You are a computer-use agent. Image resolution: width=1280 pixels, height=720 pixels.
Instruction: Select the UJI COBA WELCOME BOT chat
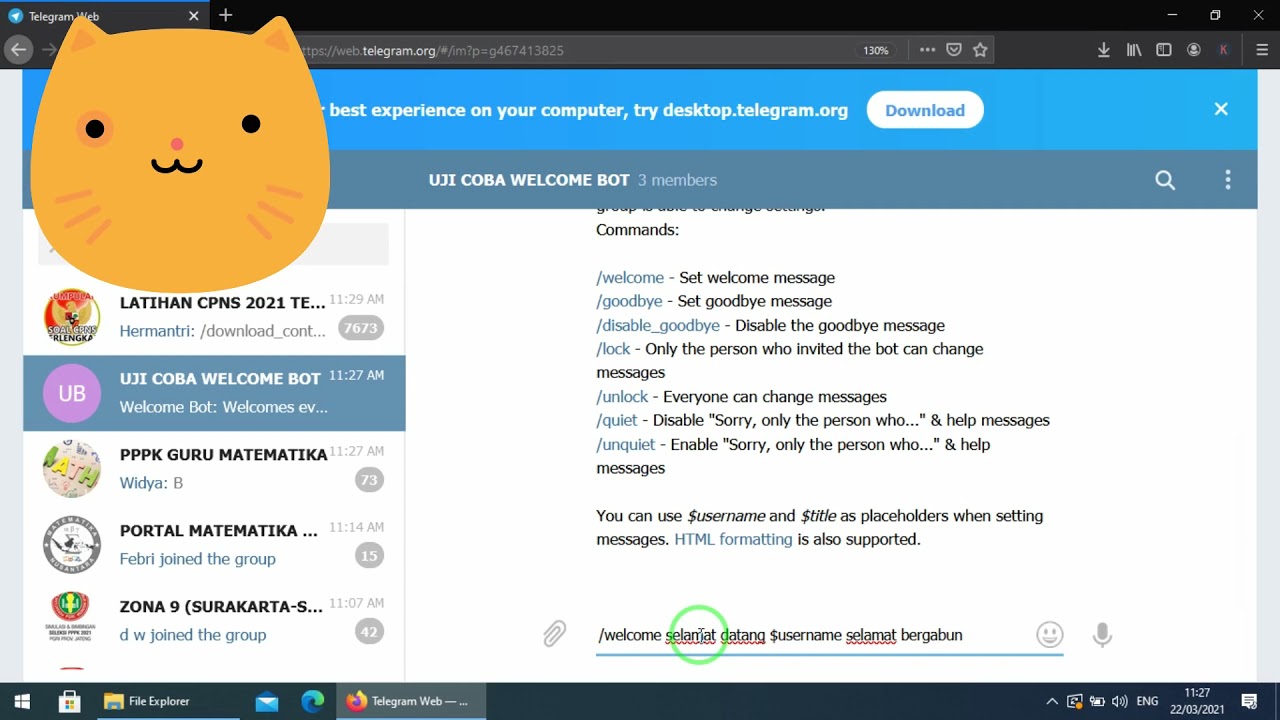[214, 393]
